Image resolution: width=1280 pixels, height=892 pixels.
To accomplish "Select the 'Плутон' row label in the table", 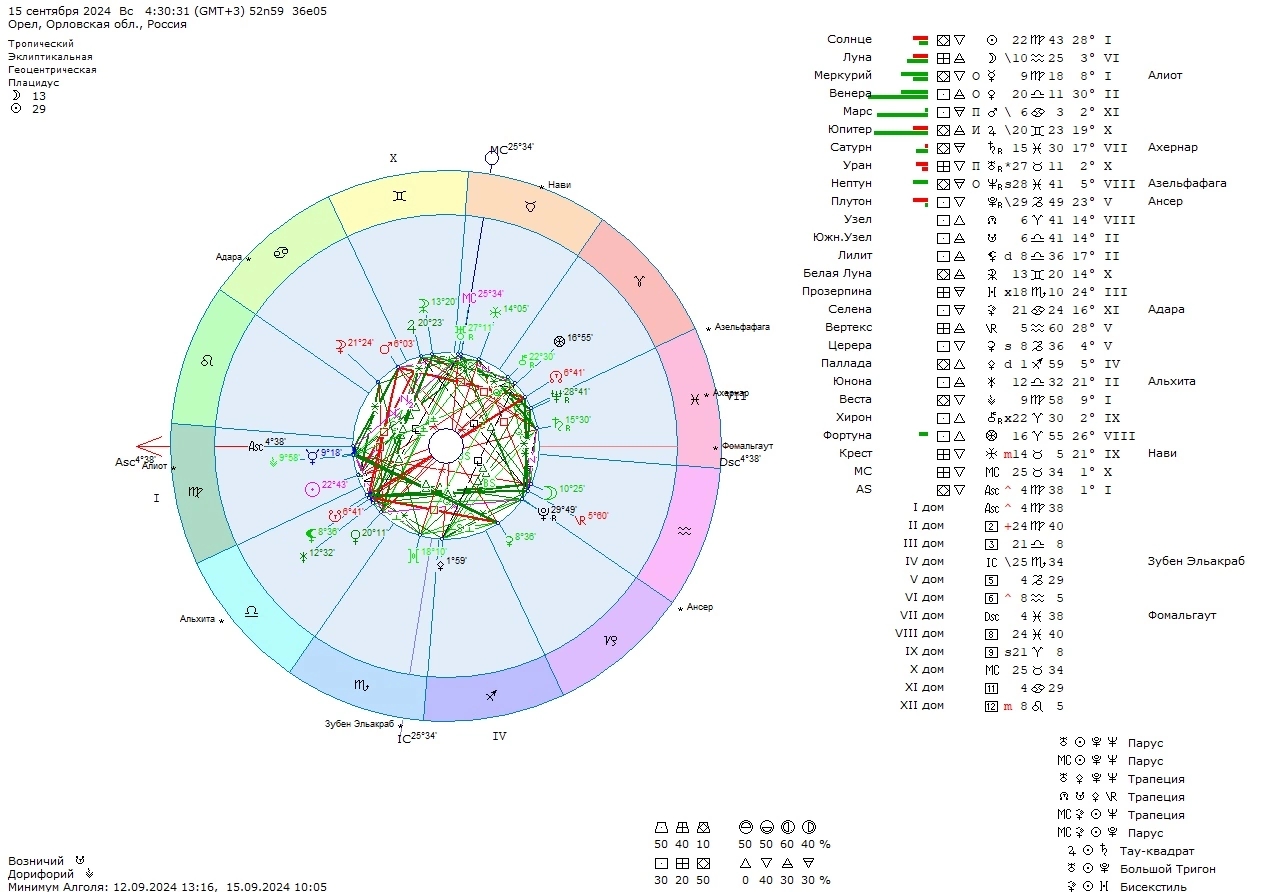I will point(850,202).
